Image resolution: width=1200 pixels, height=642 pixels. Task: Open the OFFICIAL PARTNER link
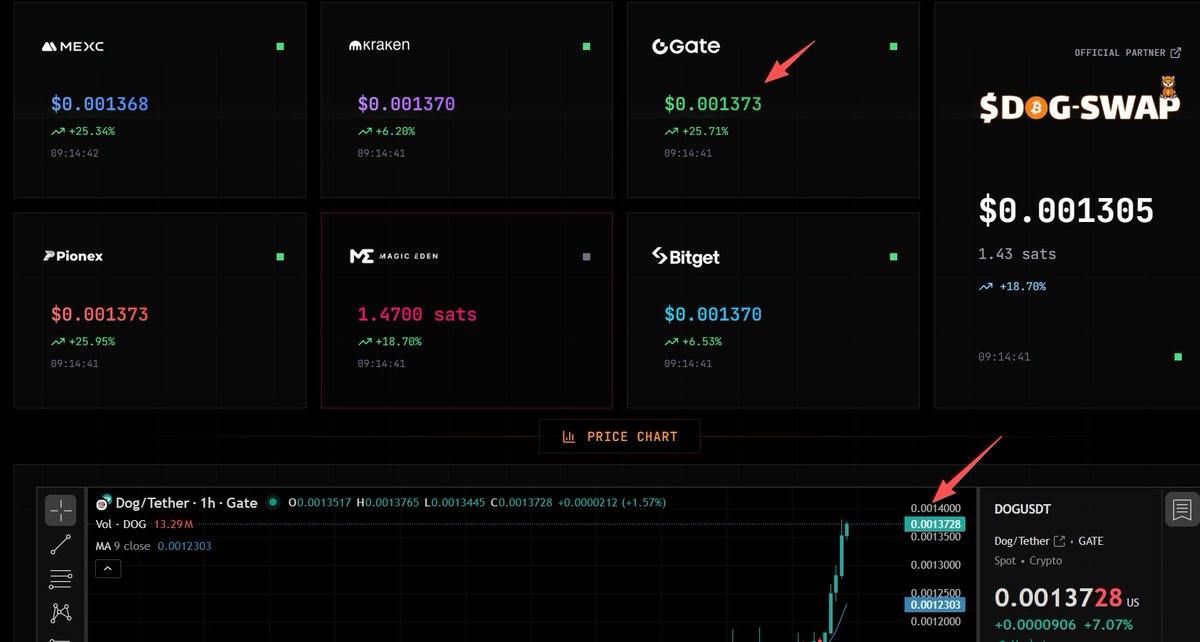[1127, 52]
